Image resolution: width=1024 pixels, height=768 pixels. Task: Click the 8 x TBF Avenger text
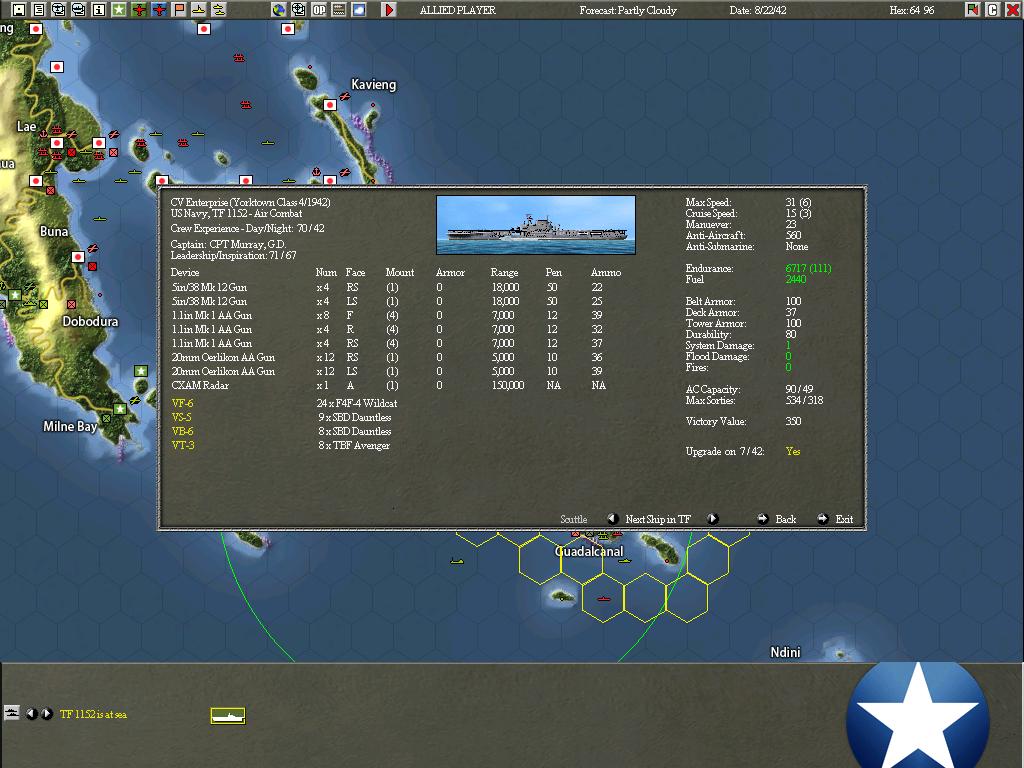tap(353, 445)
